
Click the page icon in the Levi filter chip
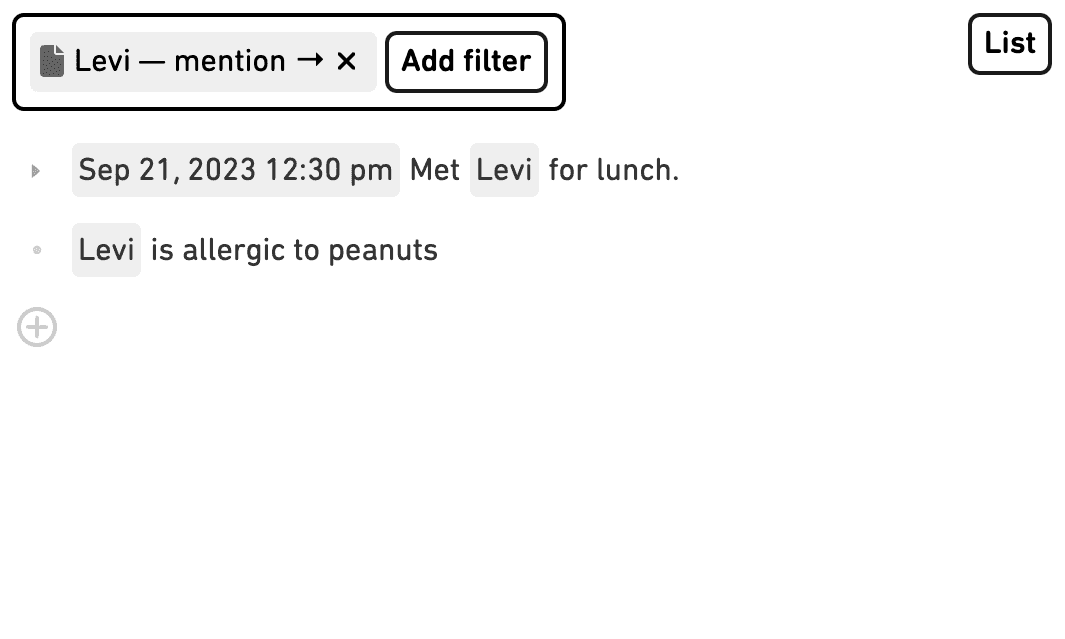pyautogui.click(x=52, y=61)
